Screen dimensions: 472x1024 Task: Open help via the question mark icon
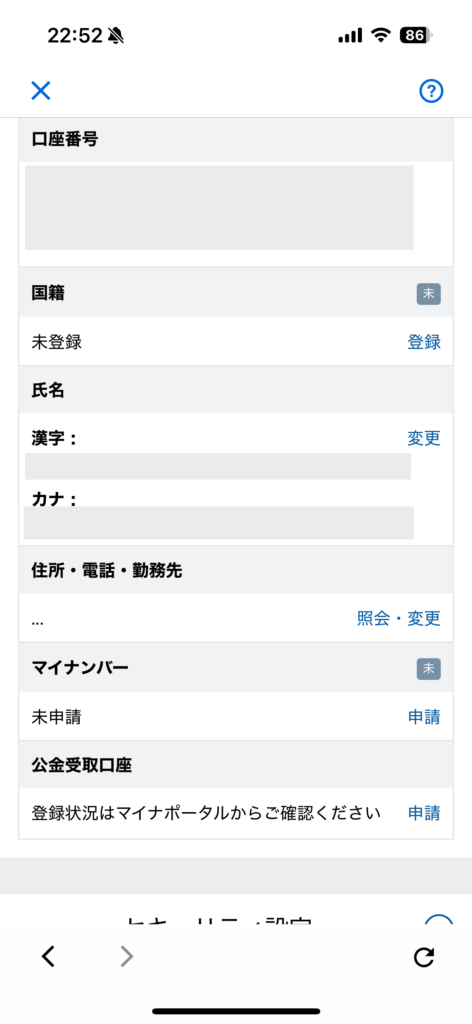431,91
